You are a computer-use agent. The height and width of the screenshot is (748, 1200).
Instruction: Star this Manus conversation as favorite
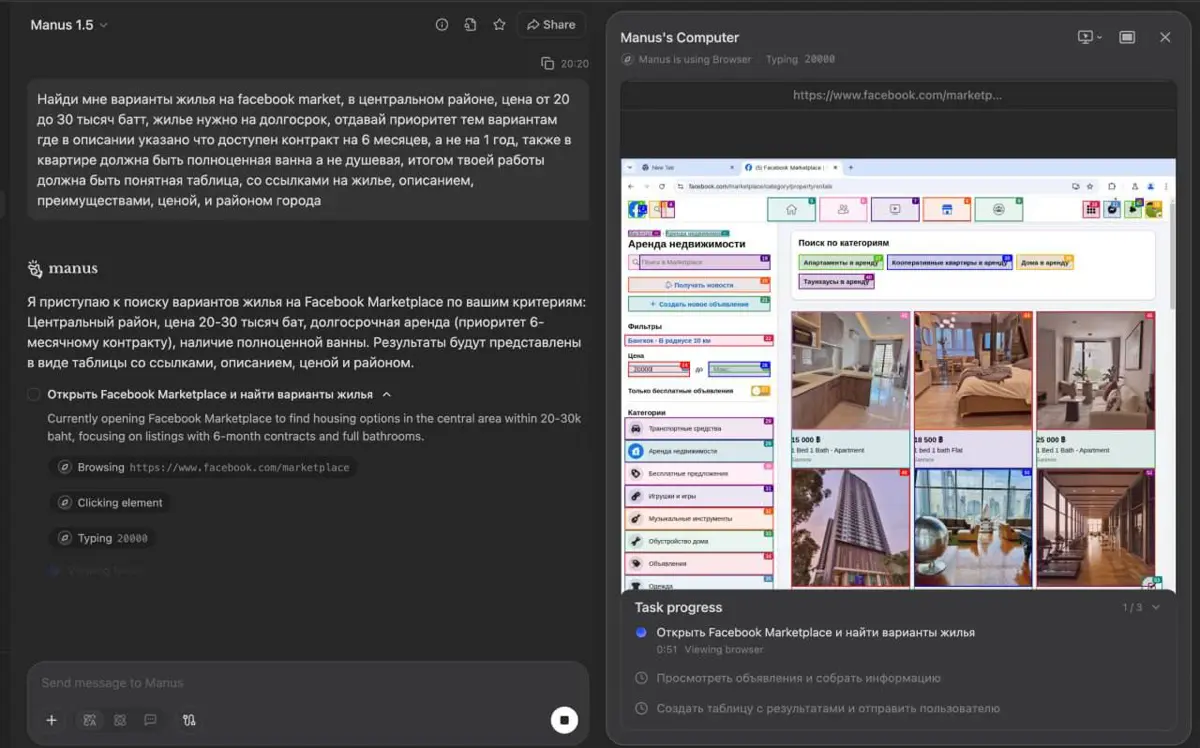[499, 25]
